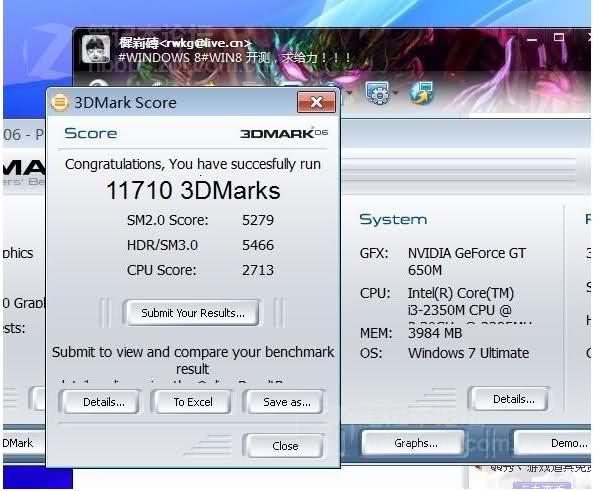This screenshot has height=491, width=593.
Task: Expand the dropdown arrow beside the gear icon
Action: click(x=396, y=93)
